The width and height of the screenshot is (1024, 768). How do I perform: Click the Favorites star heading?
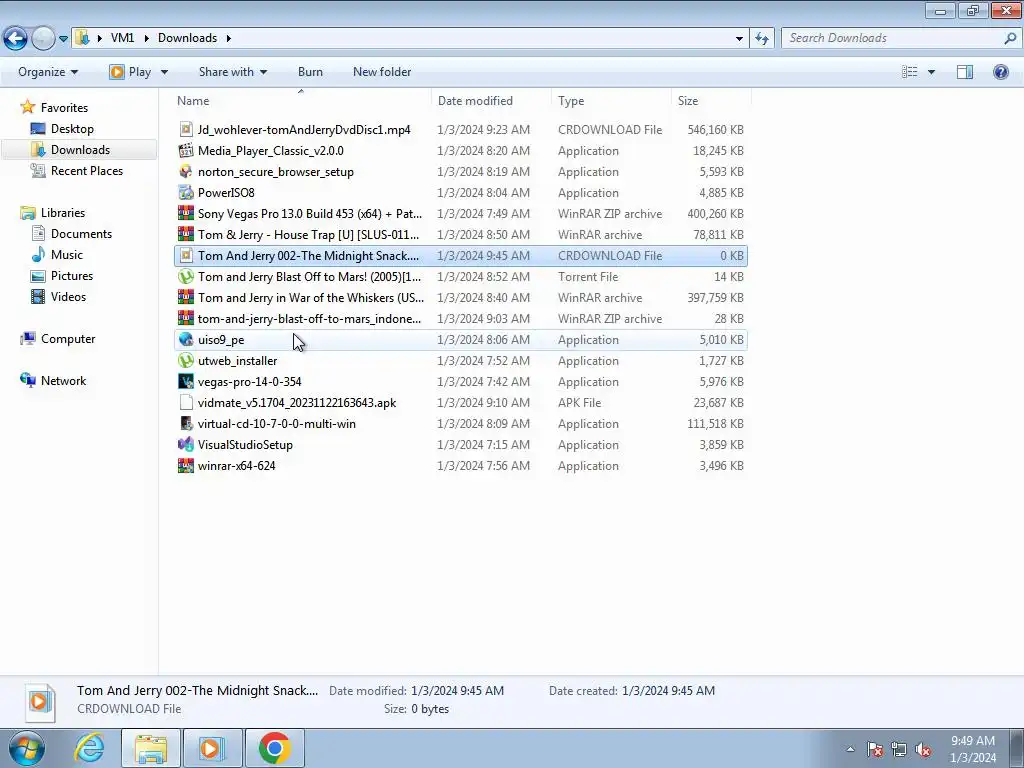coord(54,108)
